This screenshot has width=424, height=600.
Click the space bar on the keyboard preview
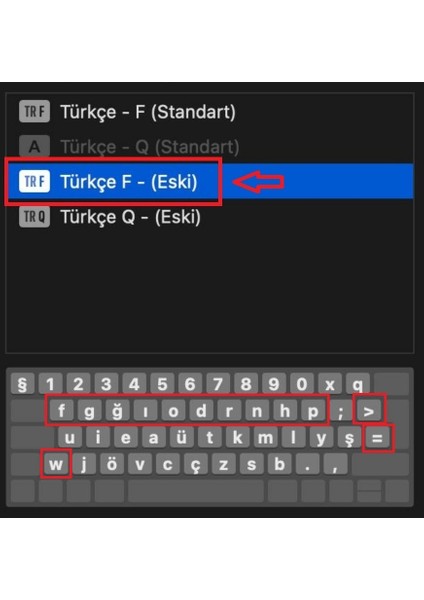(x=196, y=491)
